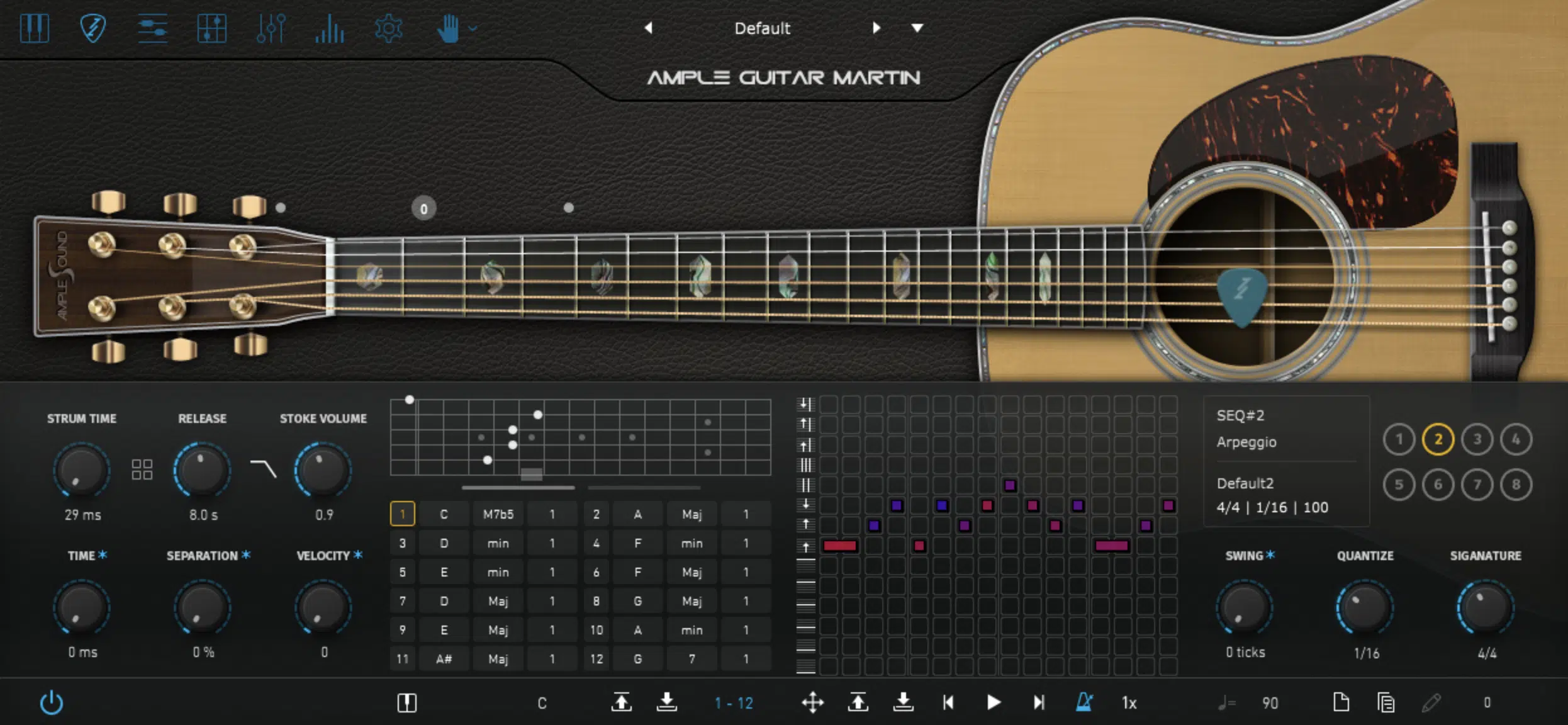Select chord slot 7
The height and width of the screenshot is (725, 1568).
[403, 601]
